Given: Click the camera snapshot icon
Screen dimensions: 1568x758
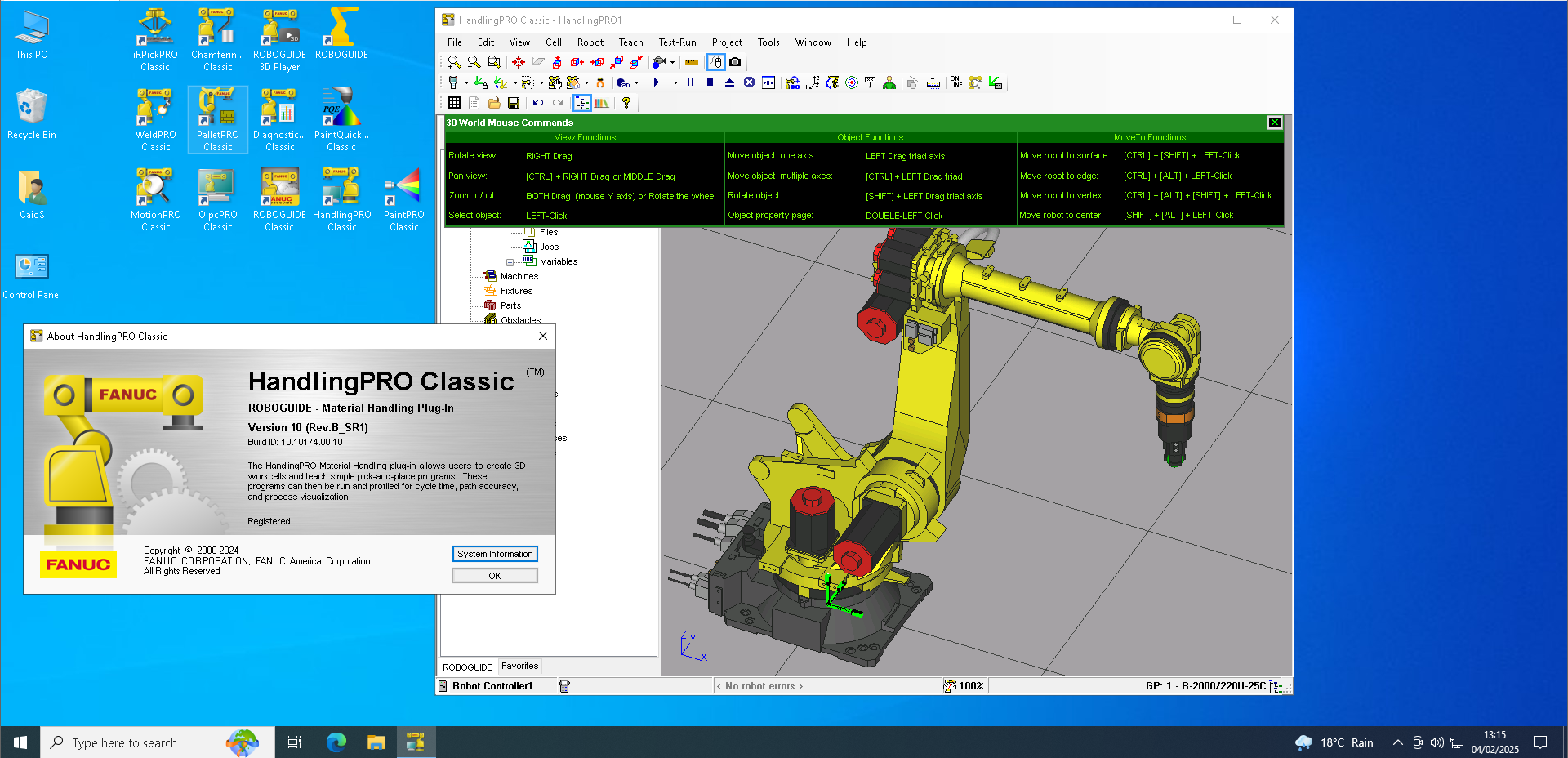Looking at the screenshot, I should point(735,62).
